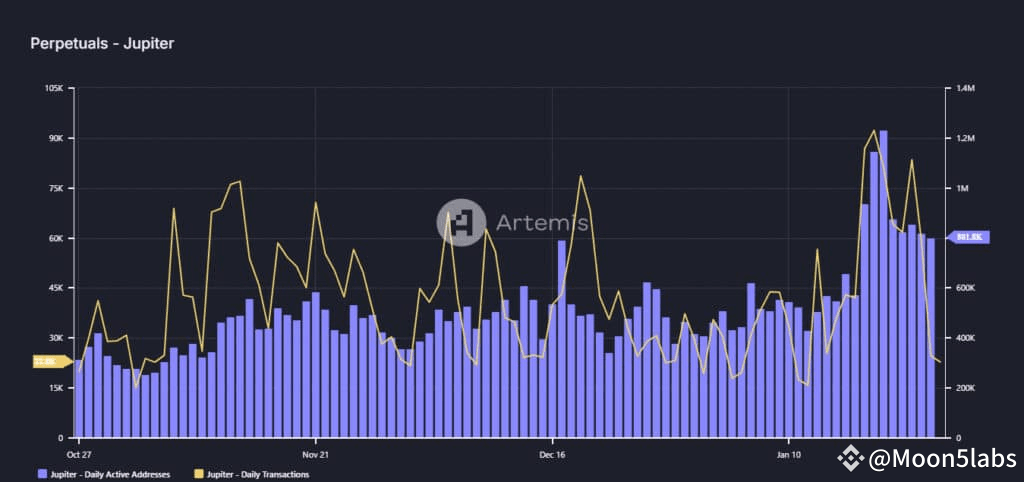Click the purple value tag on the right axis

tap(968, 238)
